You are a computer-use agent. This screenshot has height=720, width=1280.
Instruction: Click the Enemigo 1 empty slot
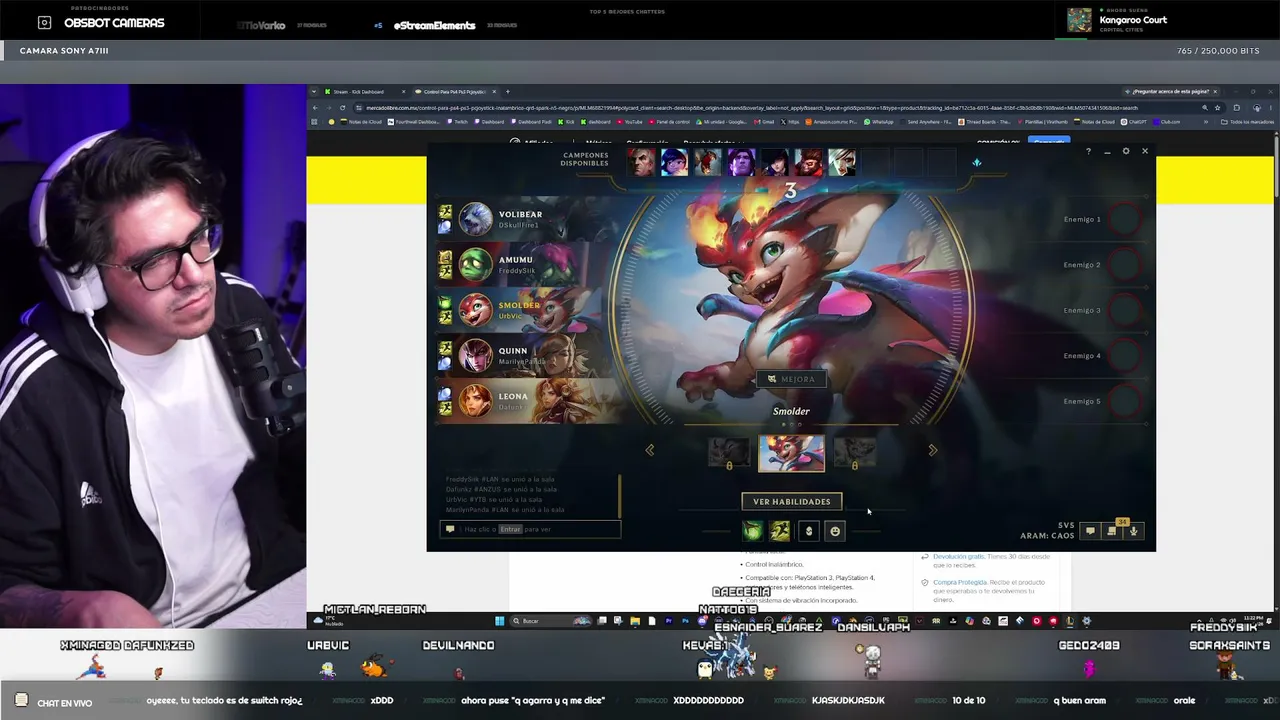click(x=1124, y=219)
